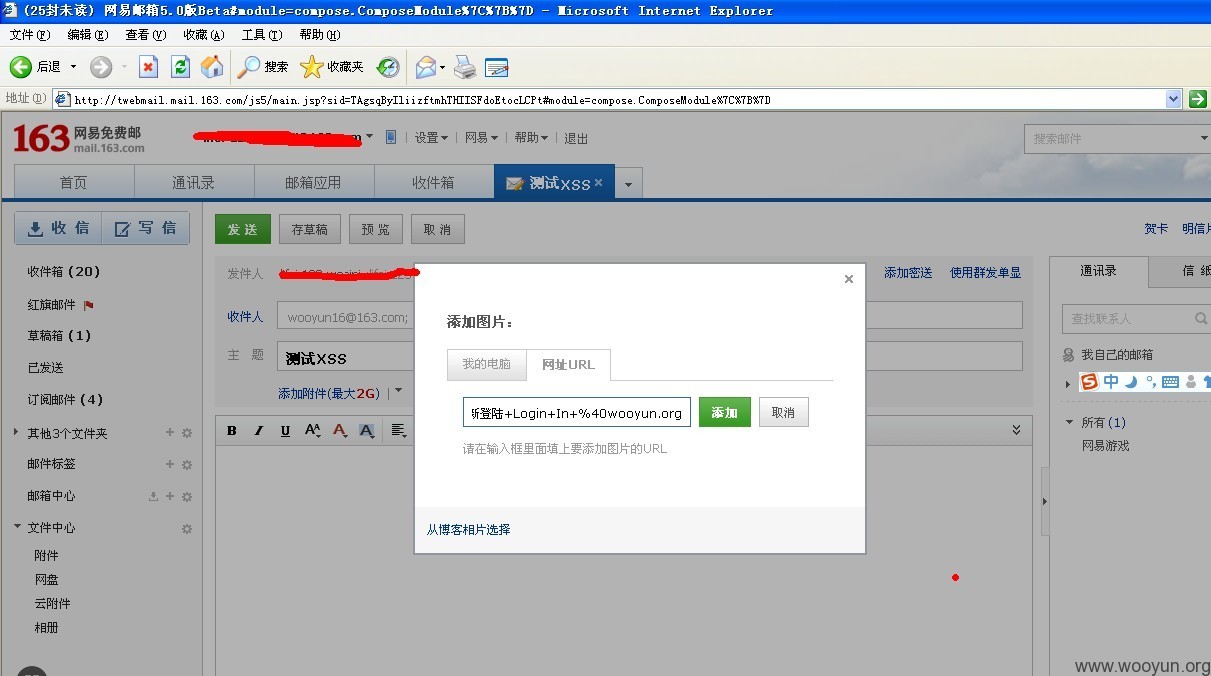Click the 添加密送 link
The width and height of the screenshot is (1211, 676).
(x=908, y=272)
